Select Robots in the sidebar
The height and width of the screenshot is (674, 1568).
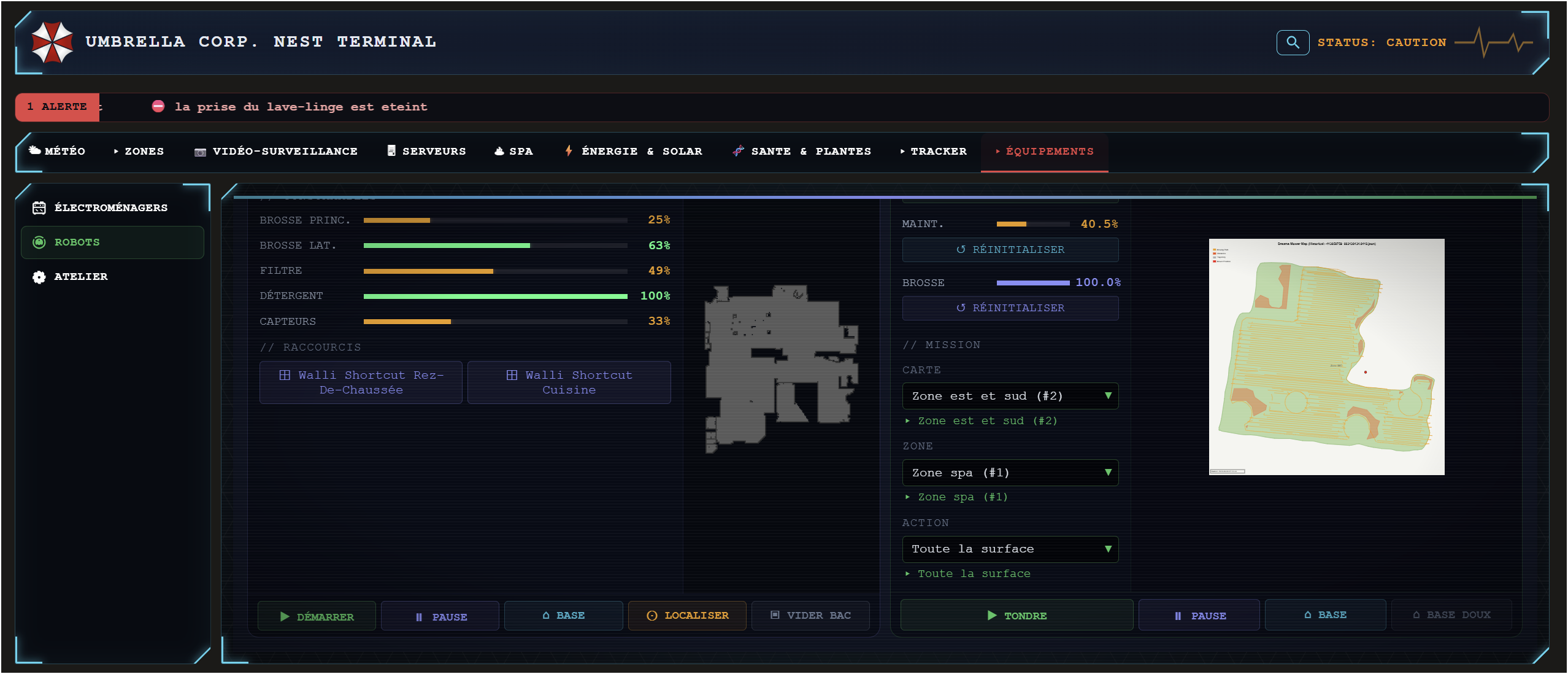pos(113,242)
